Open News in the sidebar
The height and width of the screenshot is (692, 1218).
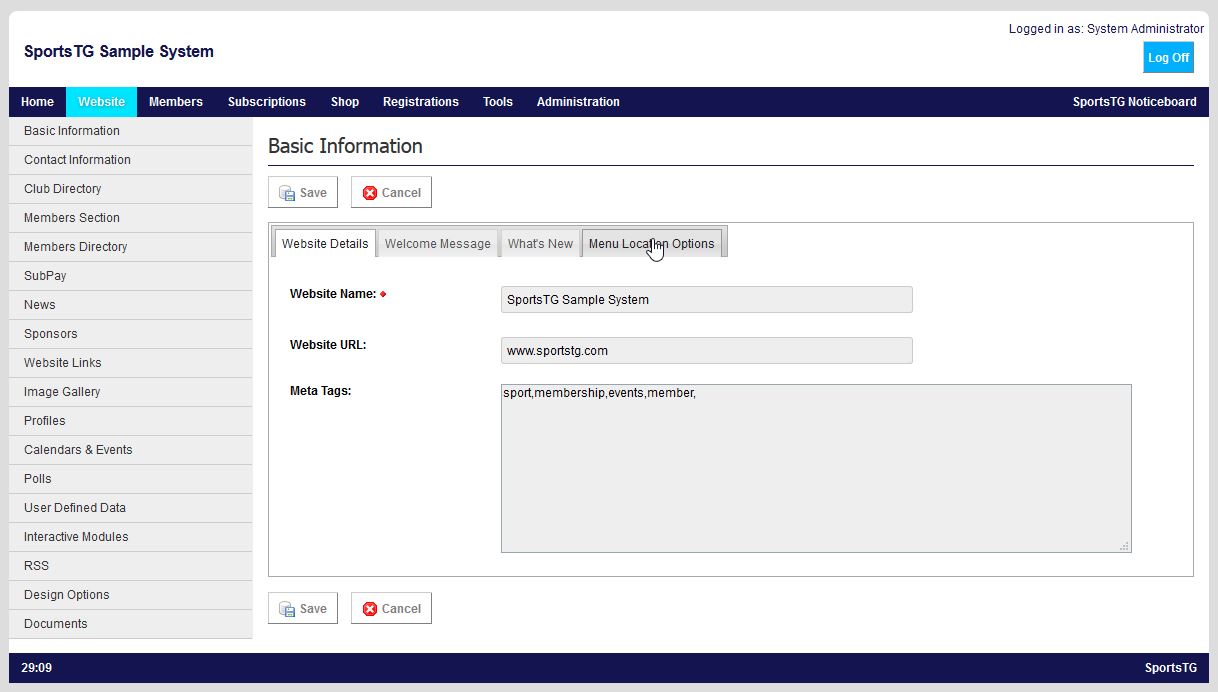pyautogui.click(x=130, y=305)
